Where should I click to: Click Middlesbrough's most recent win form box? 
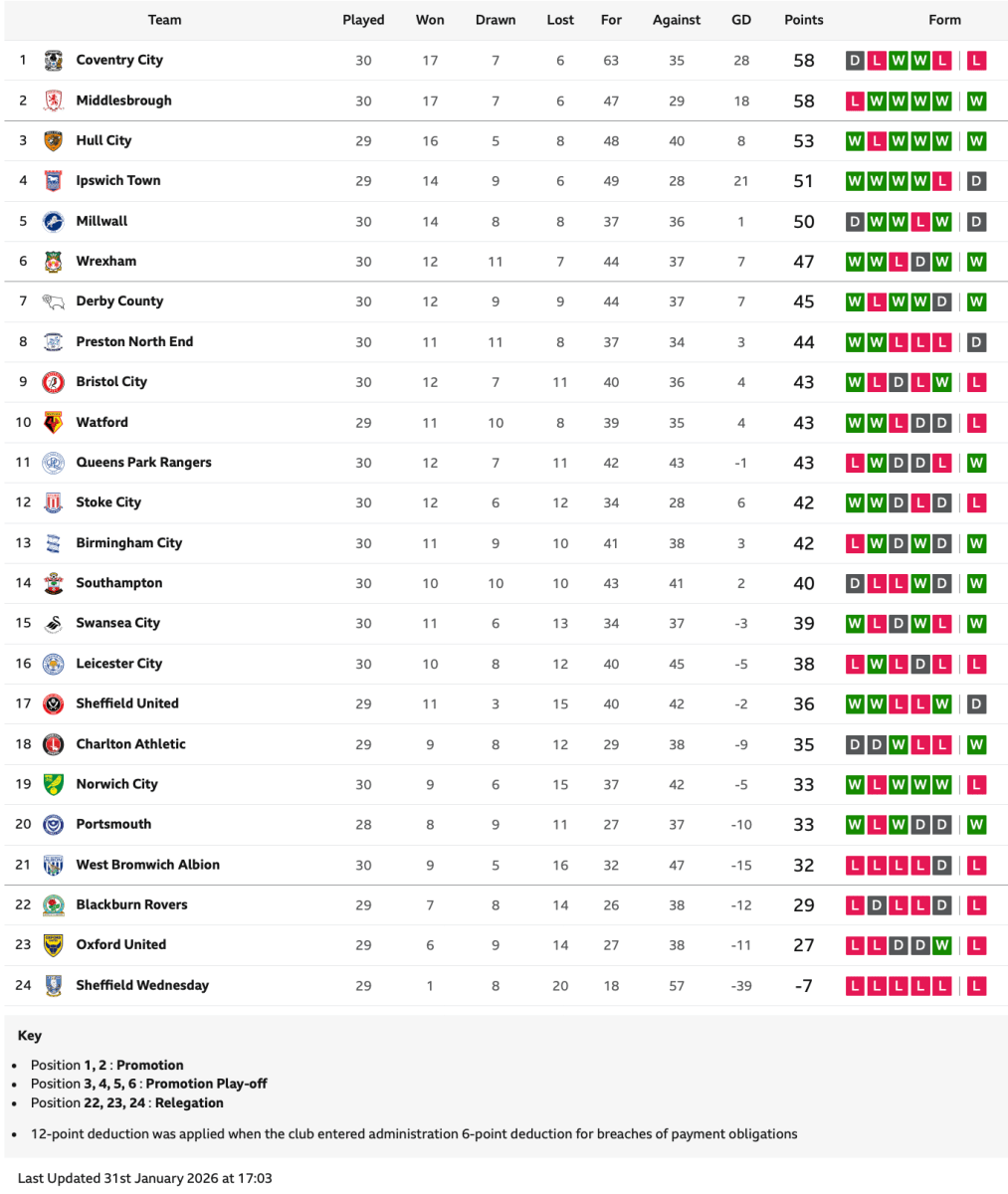point(976,100)
